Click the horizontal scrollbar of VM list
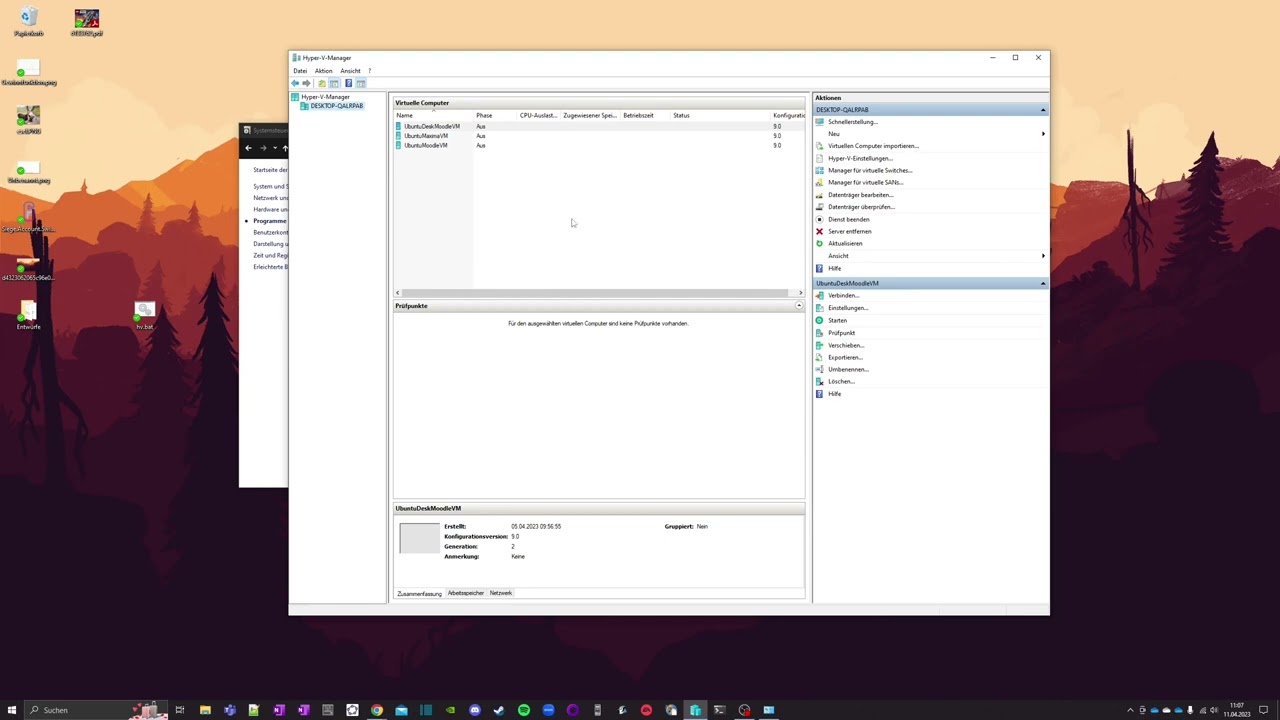Screen dimensions: 1280x720 595,293
